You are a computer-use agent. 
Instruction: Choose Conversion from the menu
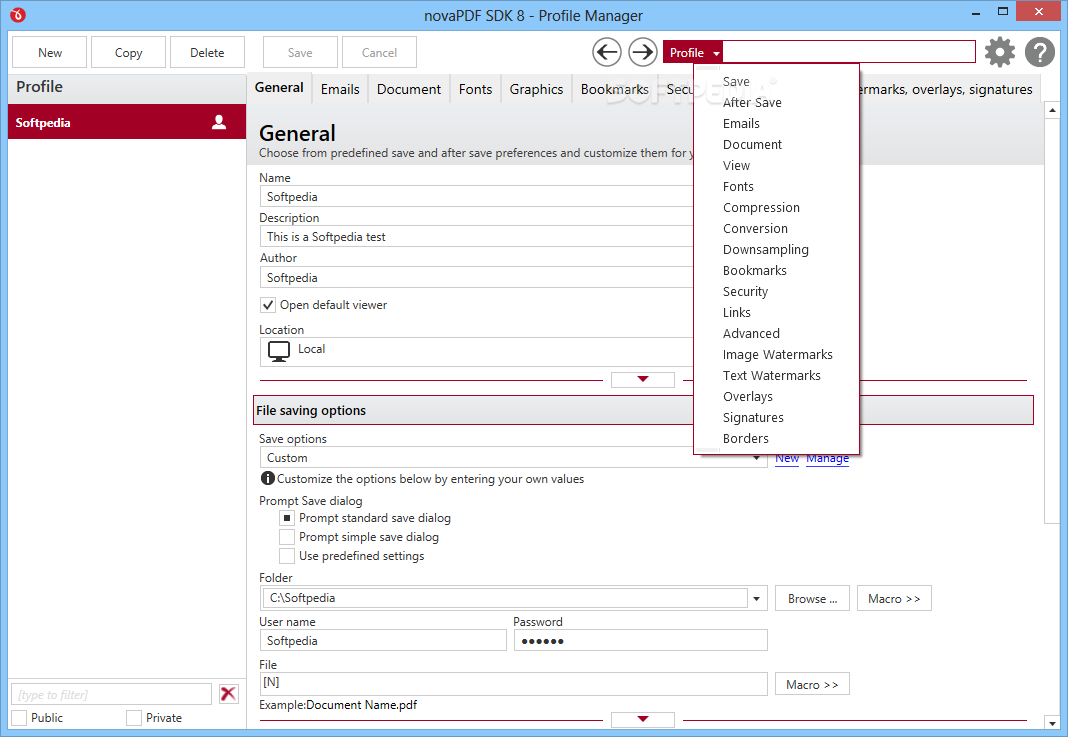(x=755, y=228)
